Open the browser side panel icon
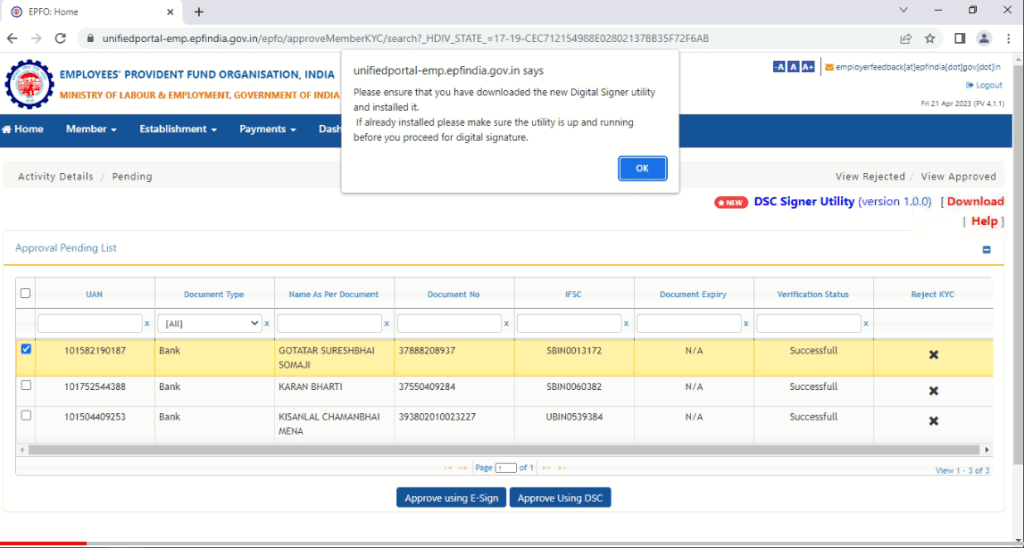Viewport: 1024px width, 548px height. 959,39
